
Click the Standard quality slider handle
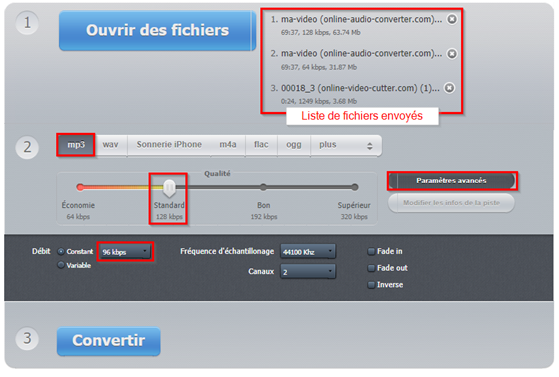tap(169, 188)
